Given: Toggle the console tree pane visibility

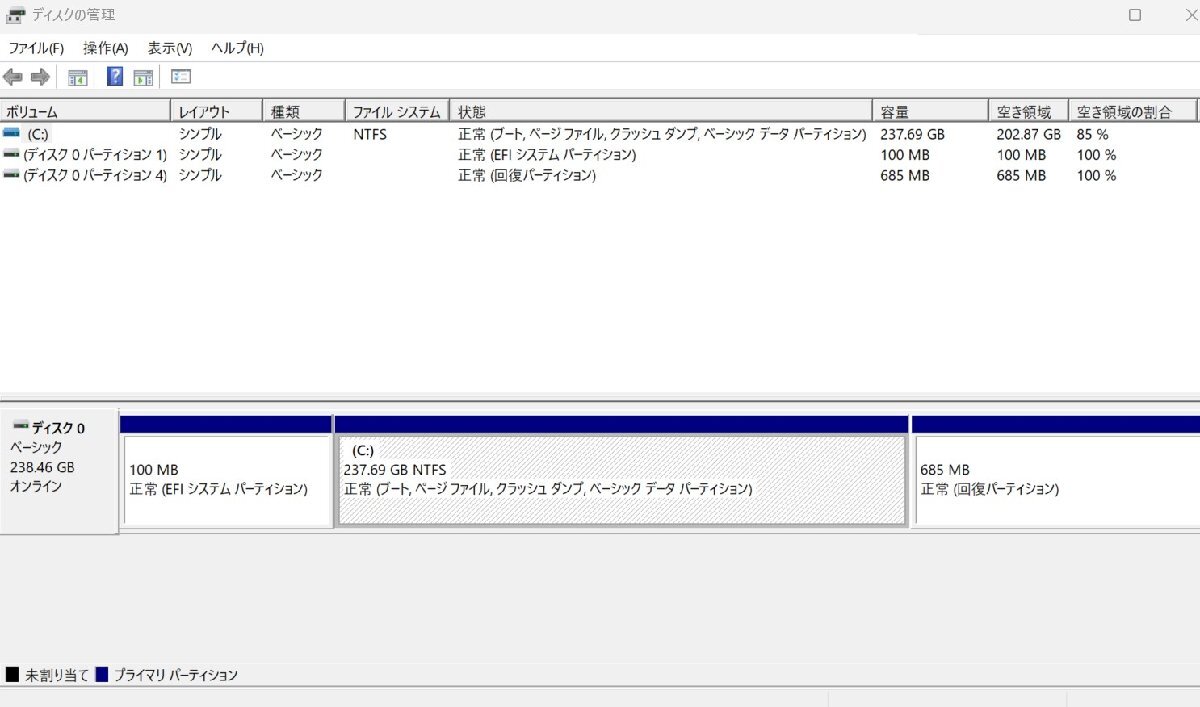Looking at the screenshot, I should 77,77.
